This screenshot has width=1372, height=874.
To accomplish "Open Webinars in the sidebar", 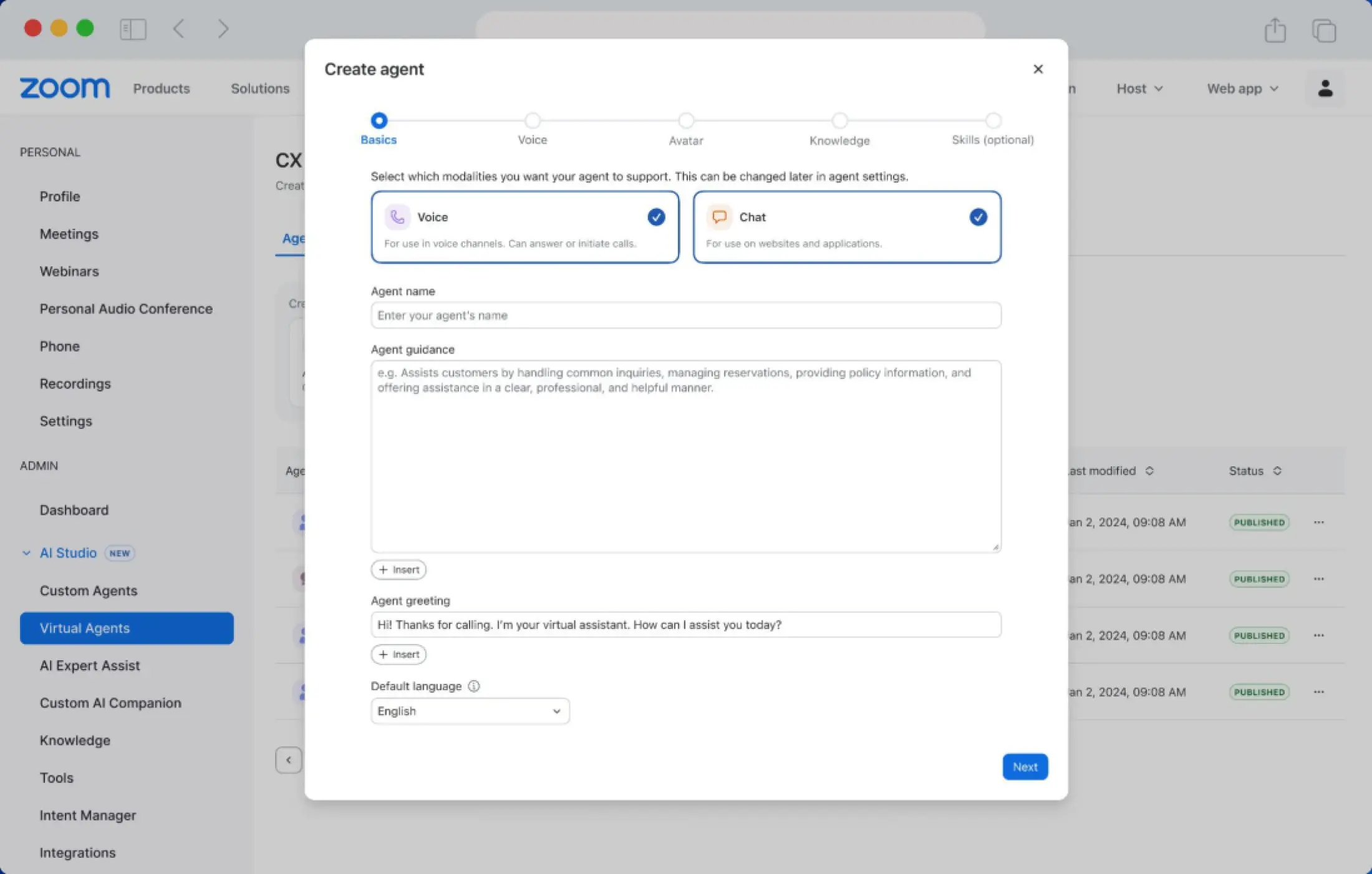I will [69, 271].
